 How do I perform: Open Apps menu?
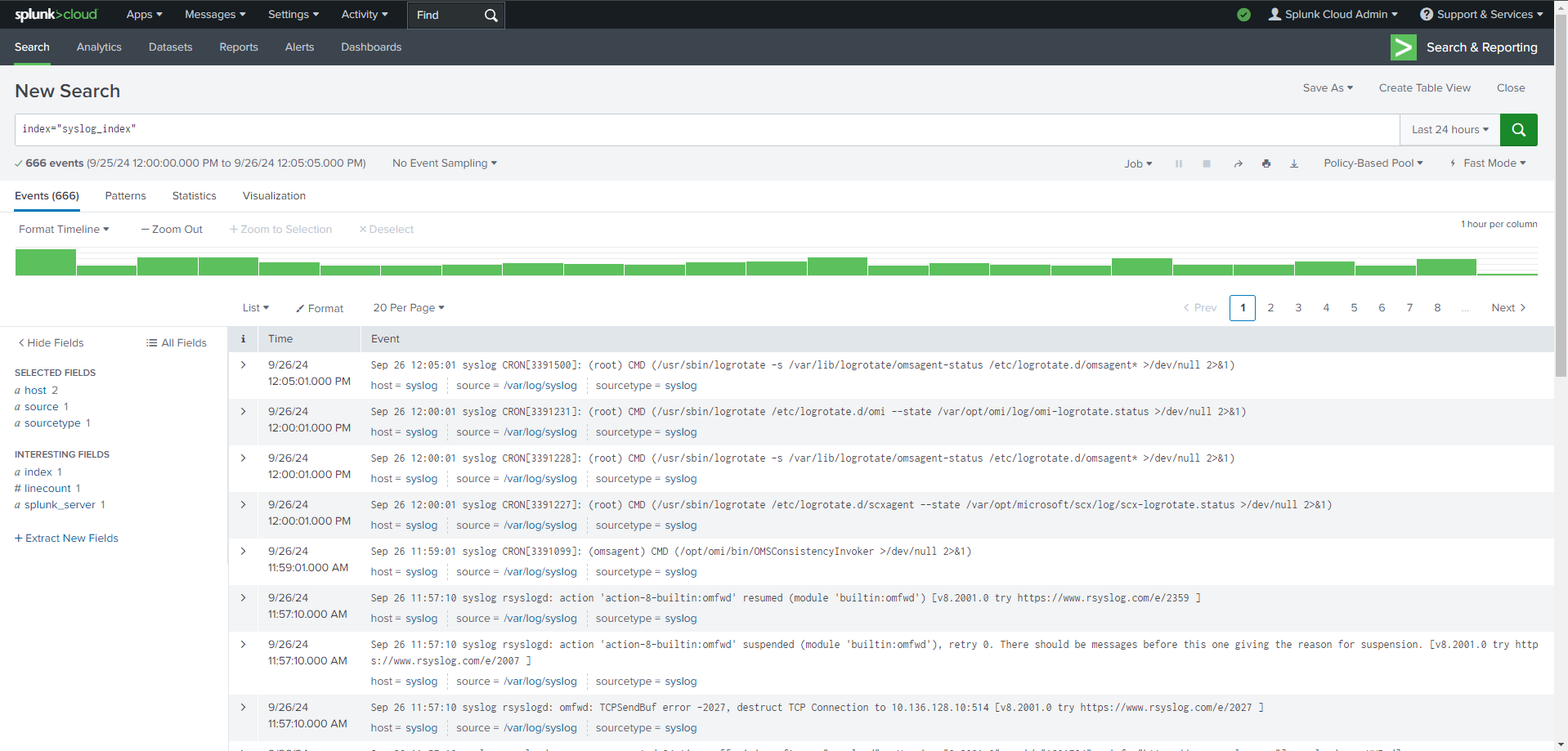coord(144,14)
